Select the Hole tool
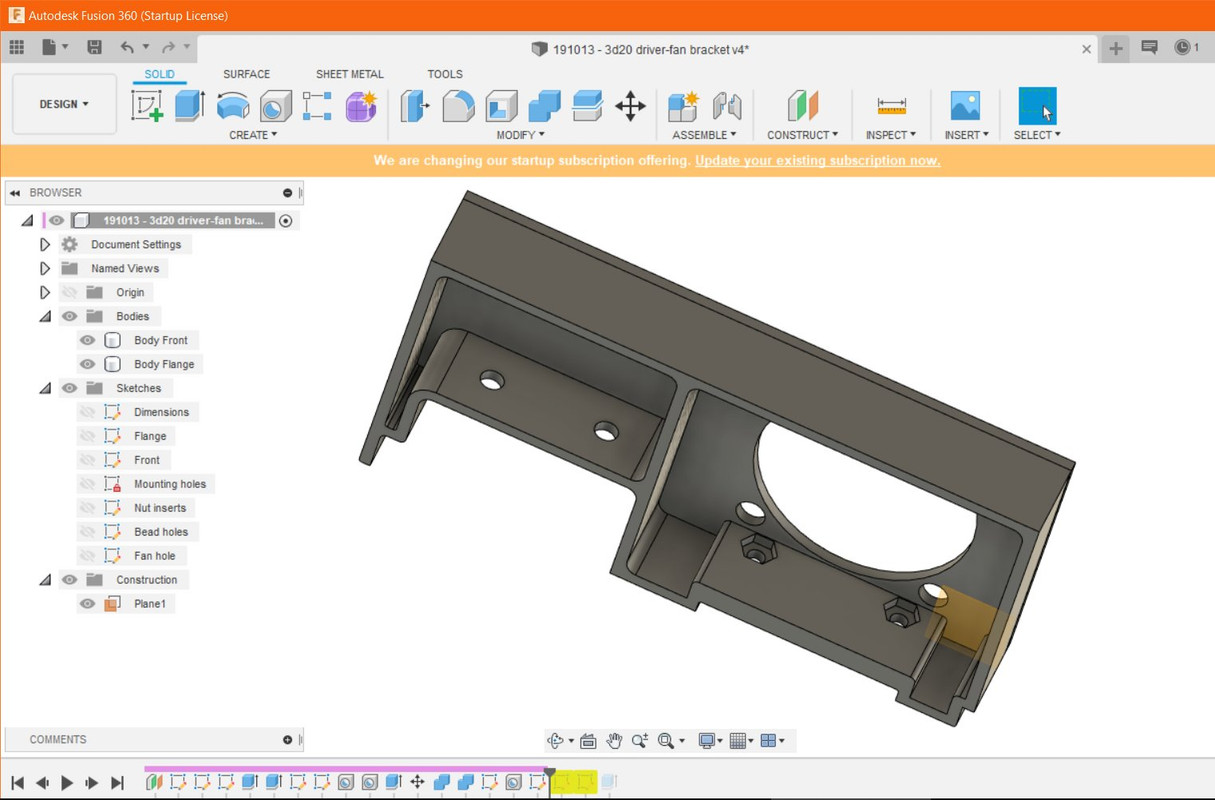 pyautogui.click(x=276, y=106)
